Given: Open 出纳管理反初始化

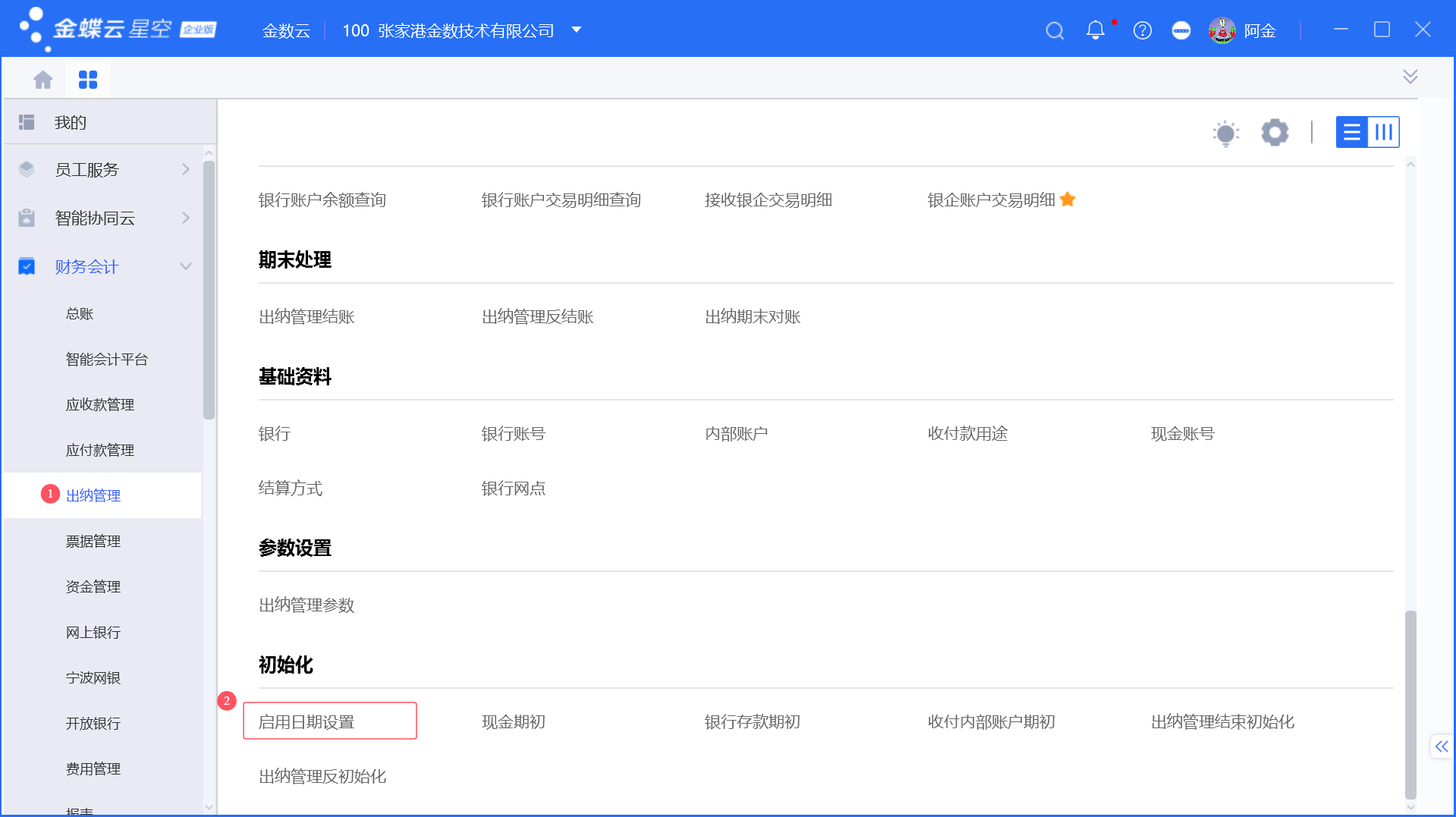Looking at the screenshot, I should 322,776.
